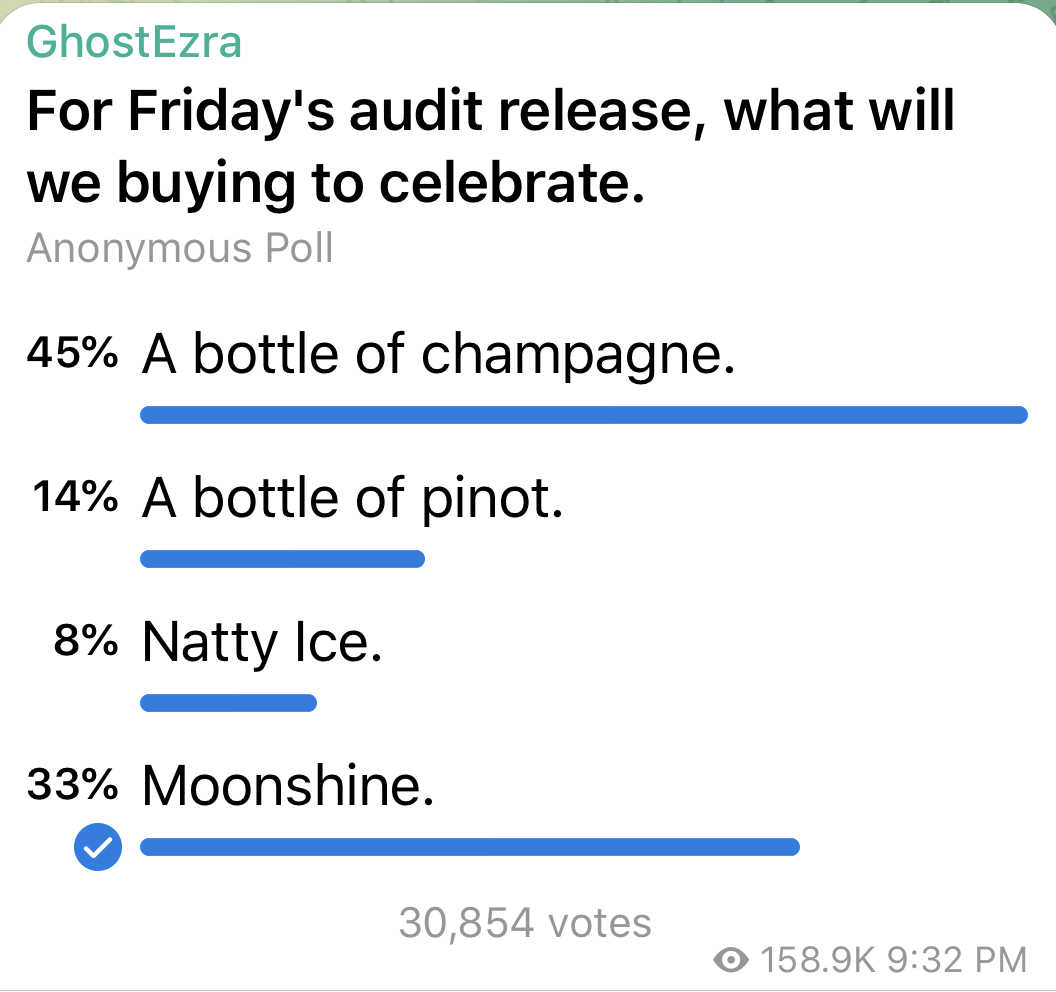Click the 9:32 PM timestamp
This screenshot has width=1056, height=992.
(x=958, y=961)
